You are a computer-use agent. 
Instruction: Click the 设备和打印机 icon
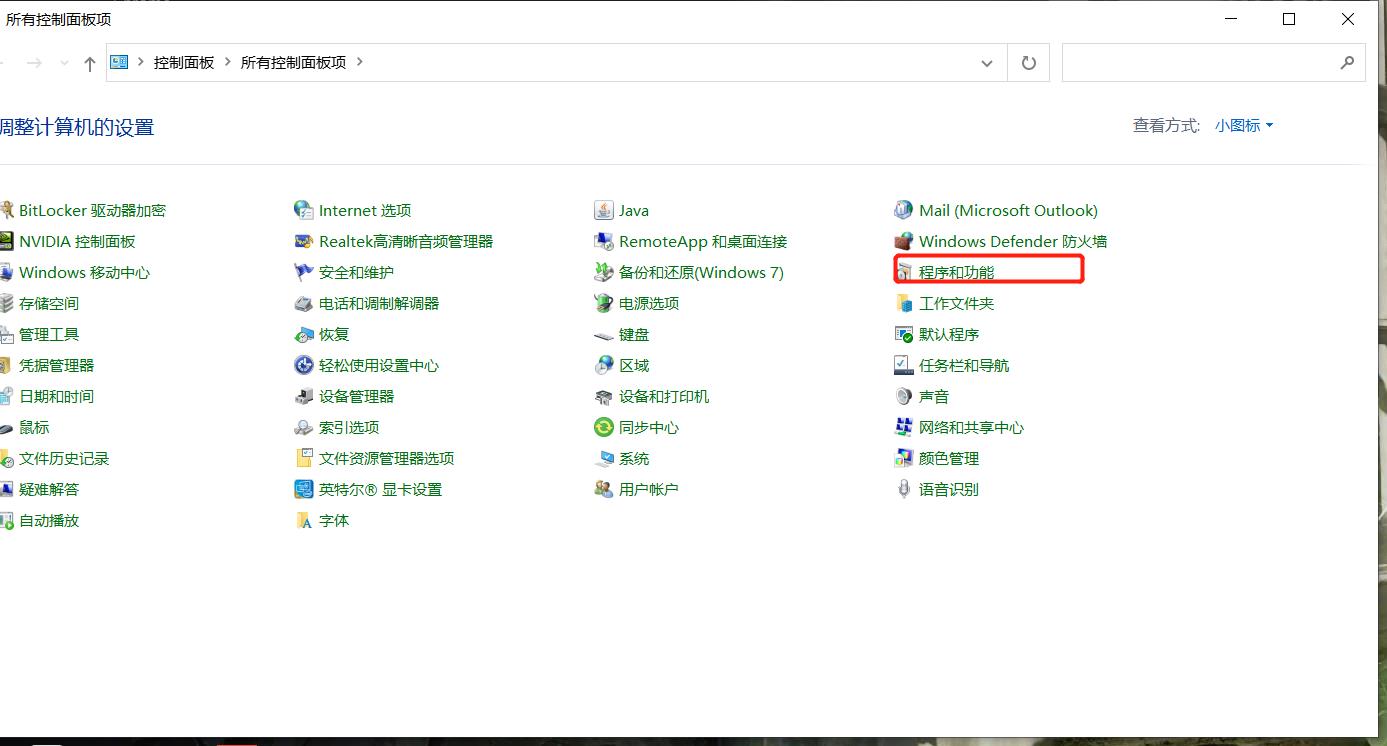pyautogui.click(x=604, y=396)
